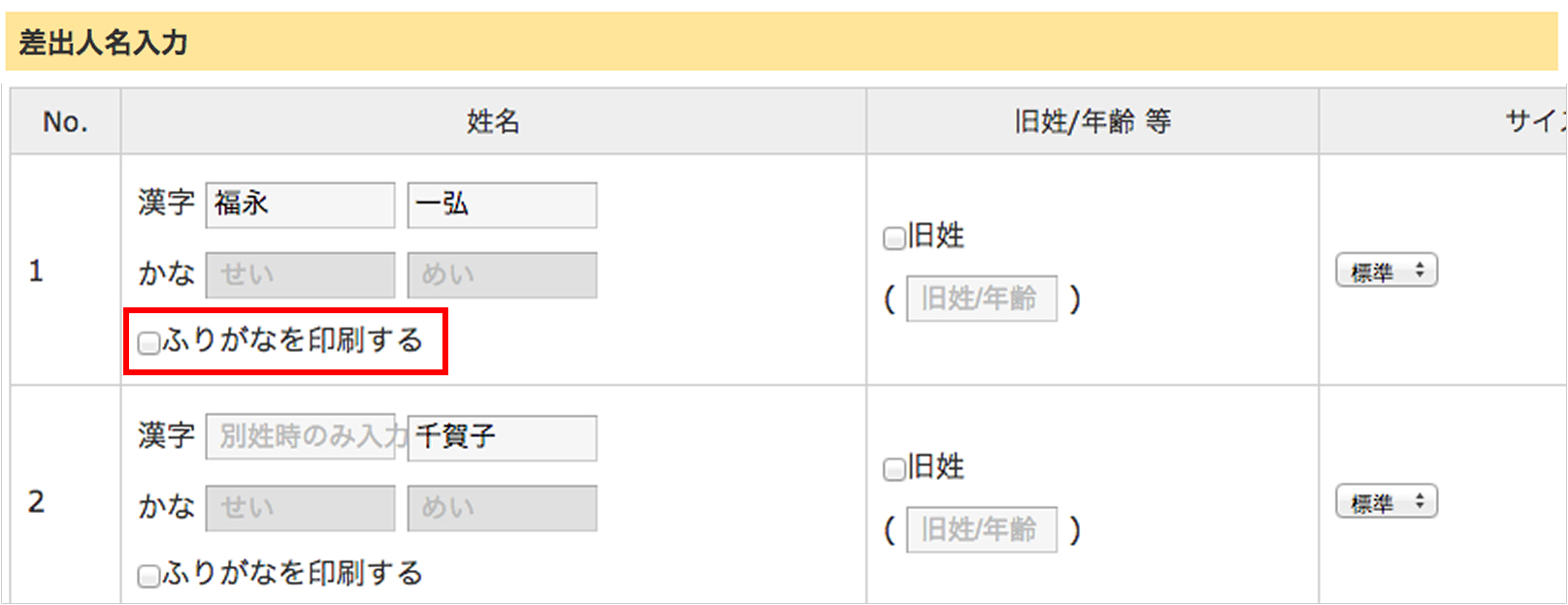Click the row 2 kana めい field
The width and height of the screenshot is (1568, 605).
click(x=502, y=508)
